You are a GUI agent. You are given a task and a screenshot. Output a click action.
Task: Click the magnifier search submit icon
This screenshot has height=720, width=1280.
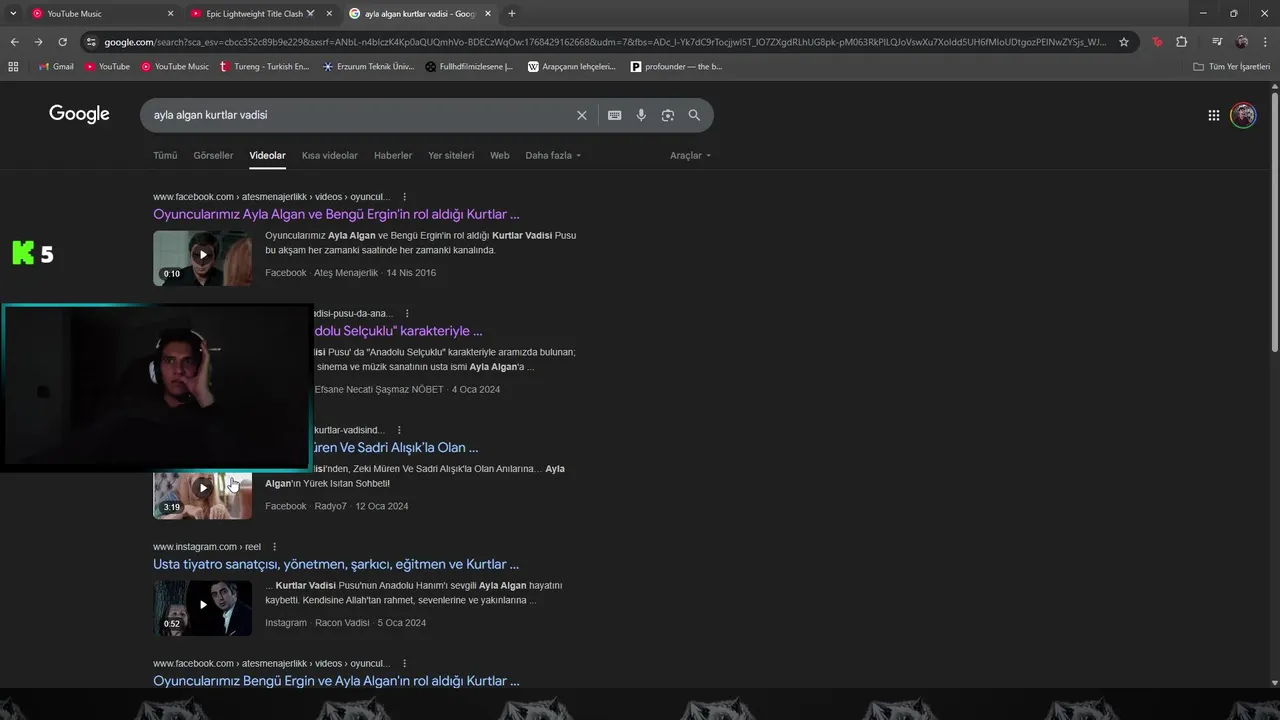694,115
